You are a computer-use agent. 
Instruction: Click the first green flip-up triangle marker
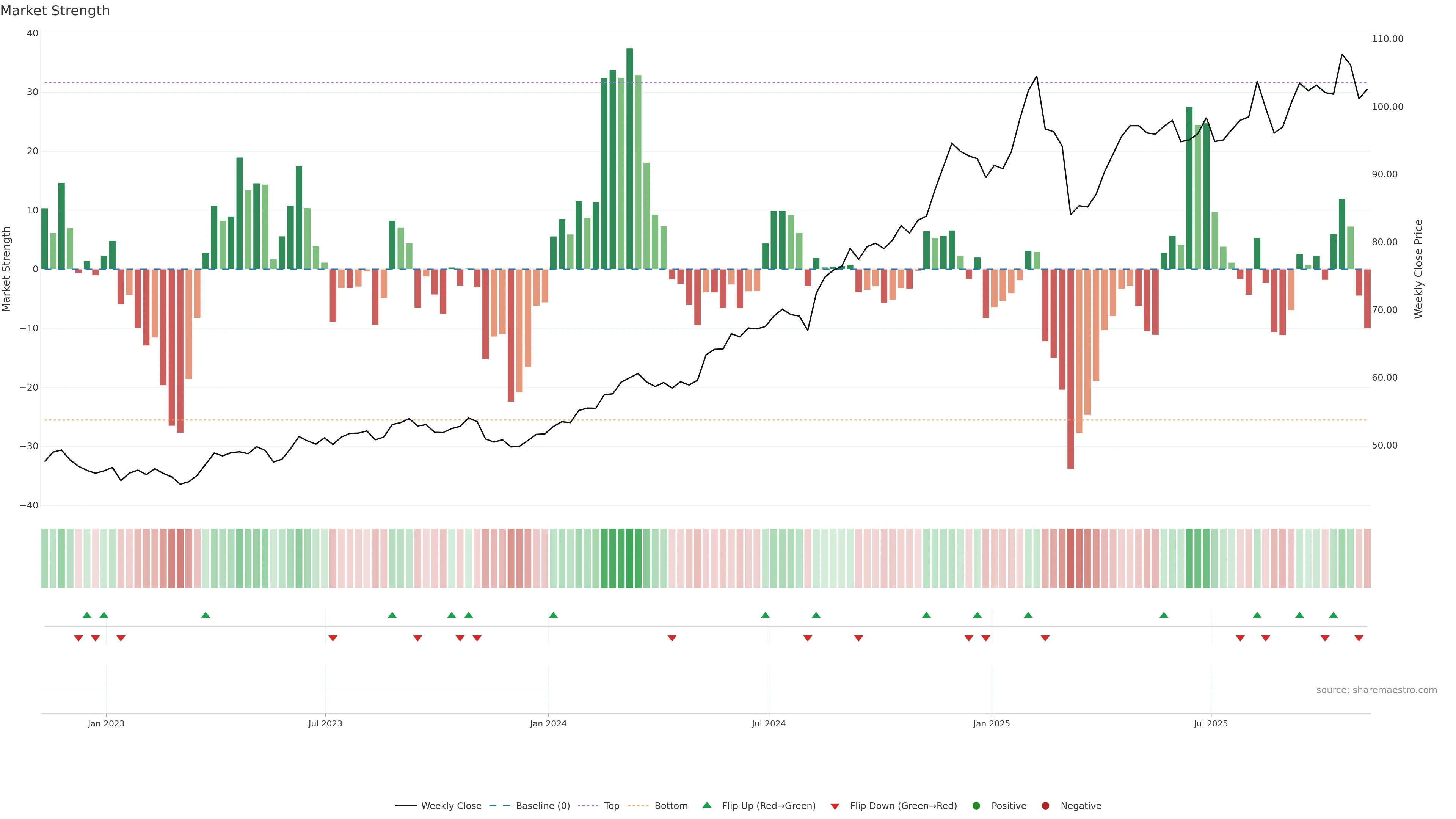click(87, 615)
